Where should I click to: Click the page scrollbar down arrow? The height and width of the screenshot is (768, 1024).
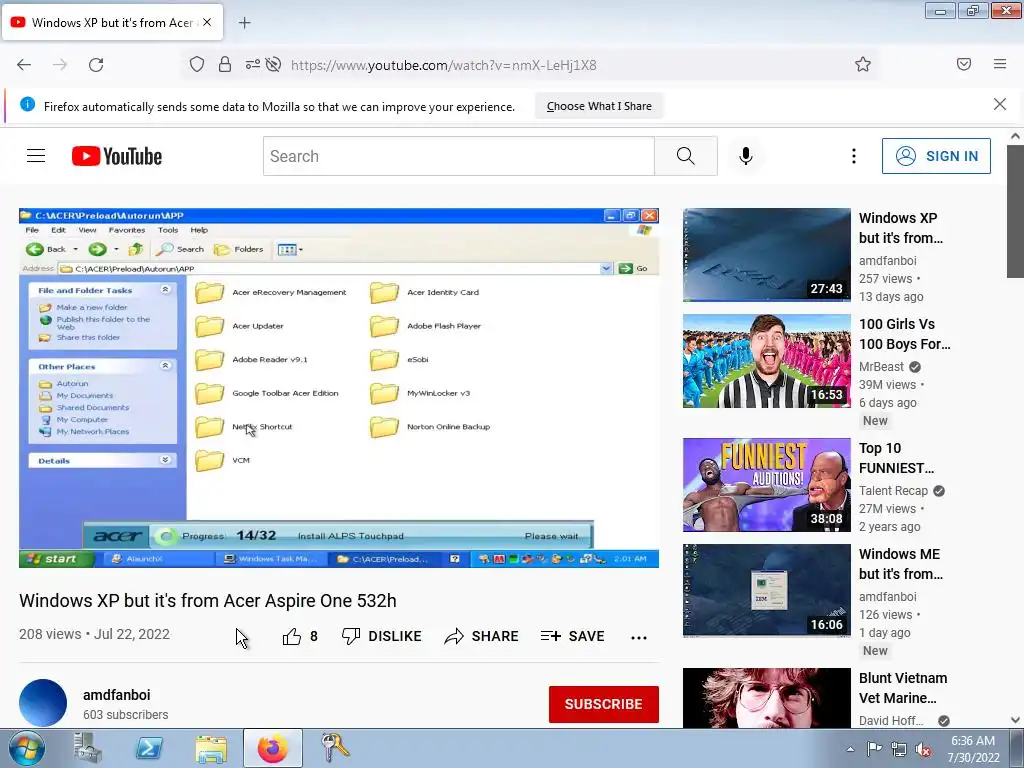[x=1015, y=720]
